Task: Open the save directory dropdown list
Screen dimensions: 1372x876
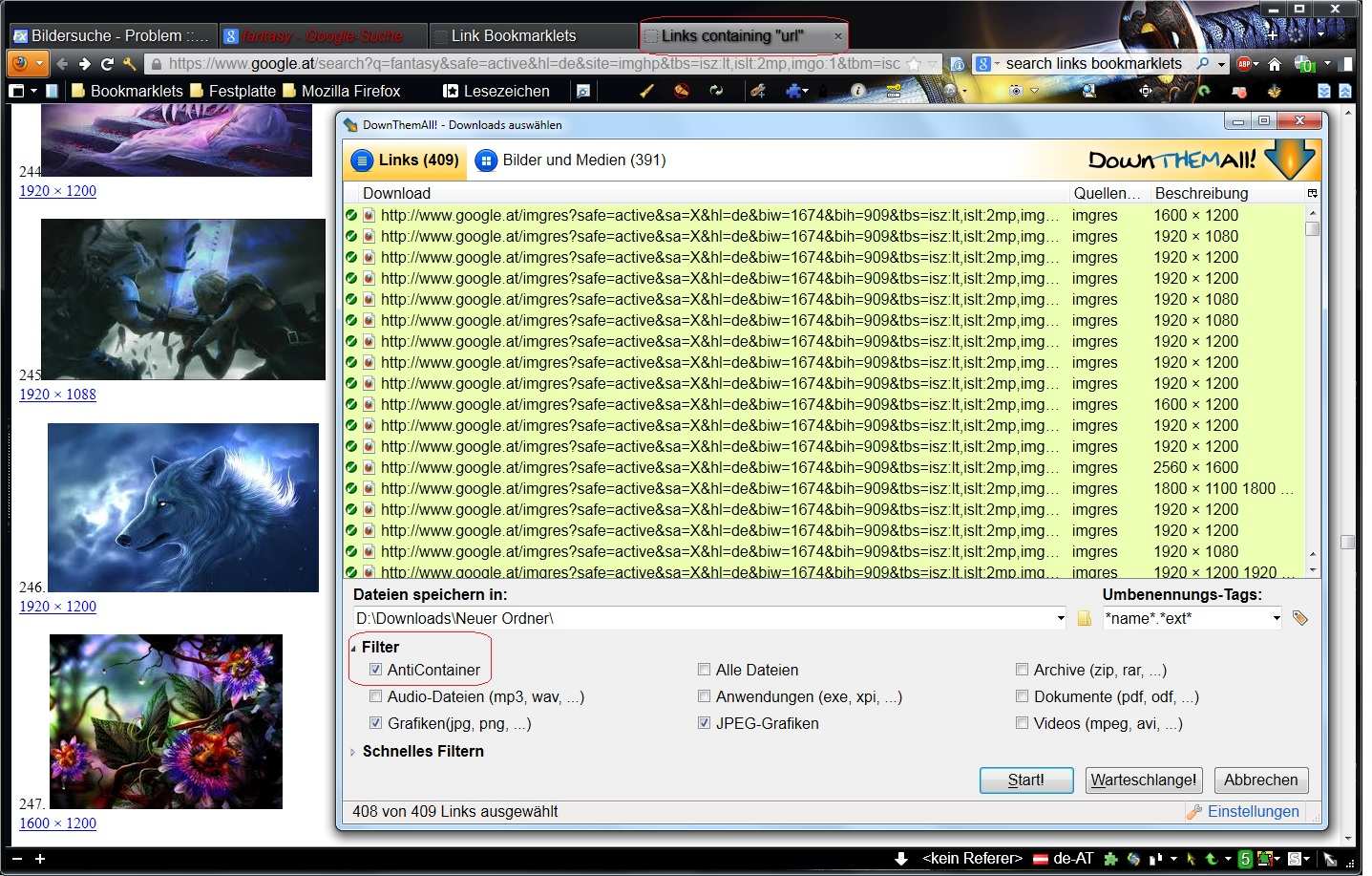Action: click(1060, 619)
